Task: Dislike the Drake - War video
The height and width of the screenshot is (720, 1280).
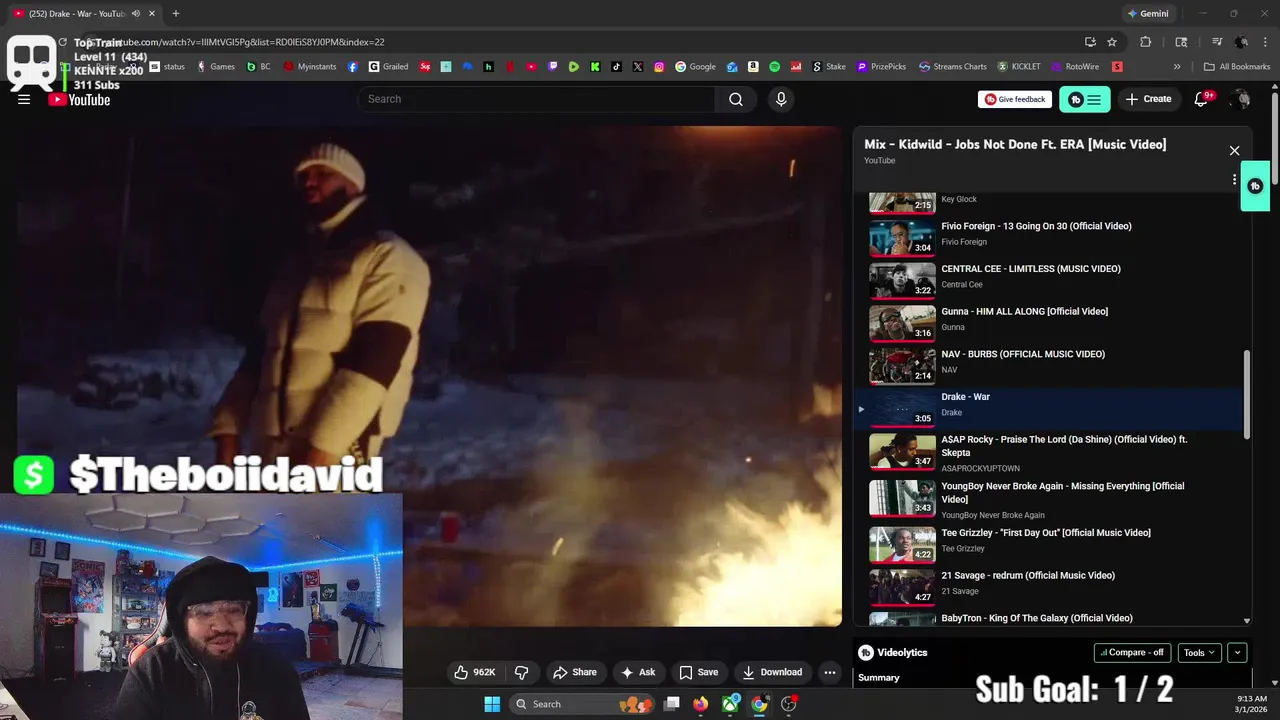Action: coord(521,672)
